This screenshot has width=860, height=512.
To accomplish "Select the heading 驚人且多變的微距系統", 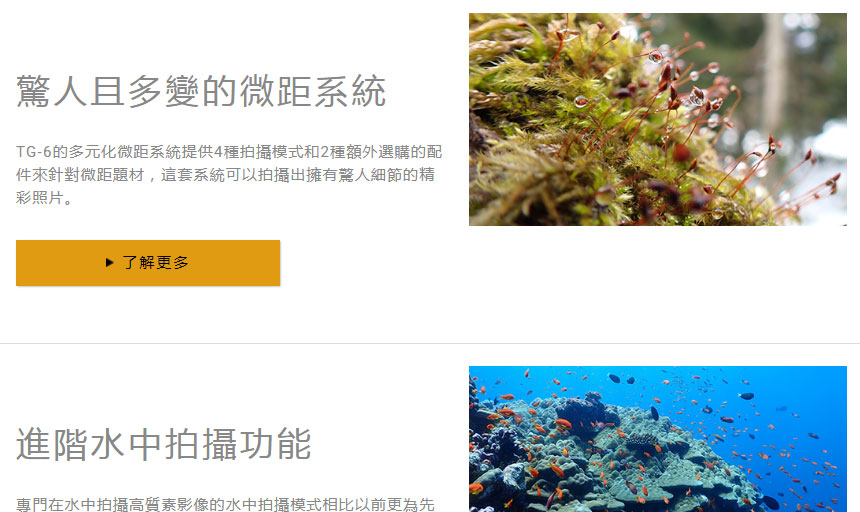I will pos(201,91).
